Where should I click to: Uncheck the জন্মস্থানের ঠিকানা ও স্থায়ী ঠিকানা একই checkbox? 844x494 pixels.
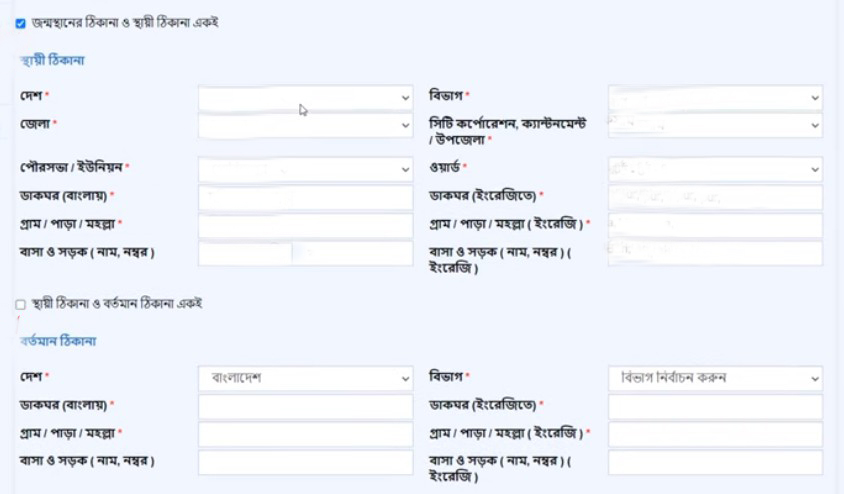point(21,23)
